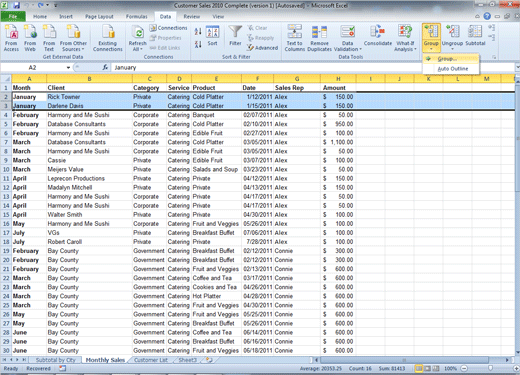Expand the Ungroup dropdown arrow
Viewport: 520px width, 375px height.
click(x=452, y=49)
